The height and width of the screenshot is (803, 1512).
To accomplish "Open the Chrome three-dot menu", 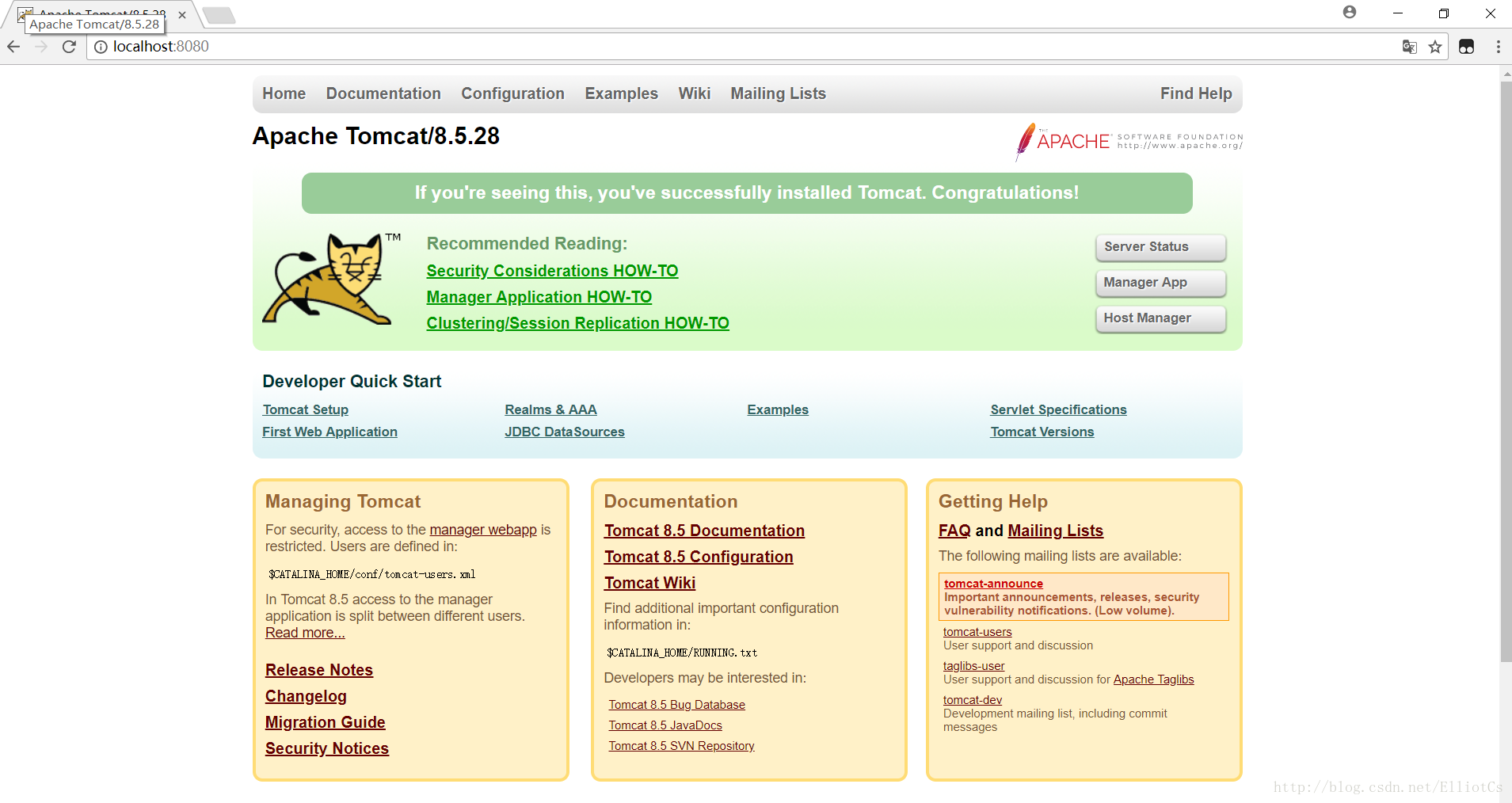I will (x=1498, y=47).
